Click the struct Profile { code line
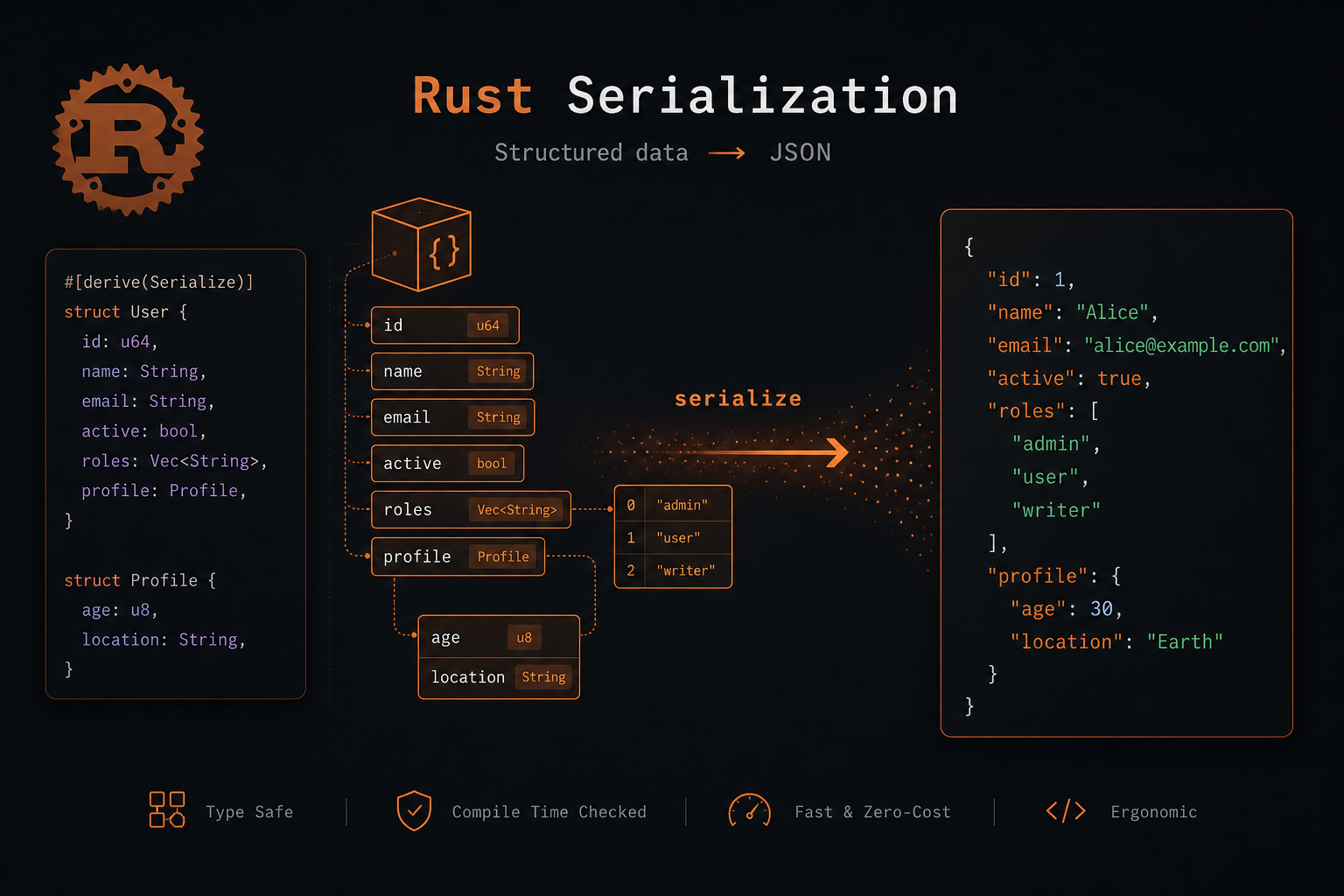 (x=140, y=580)
